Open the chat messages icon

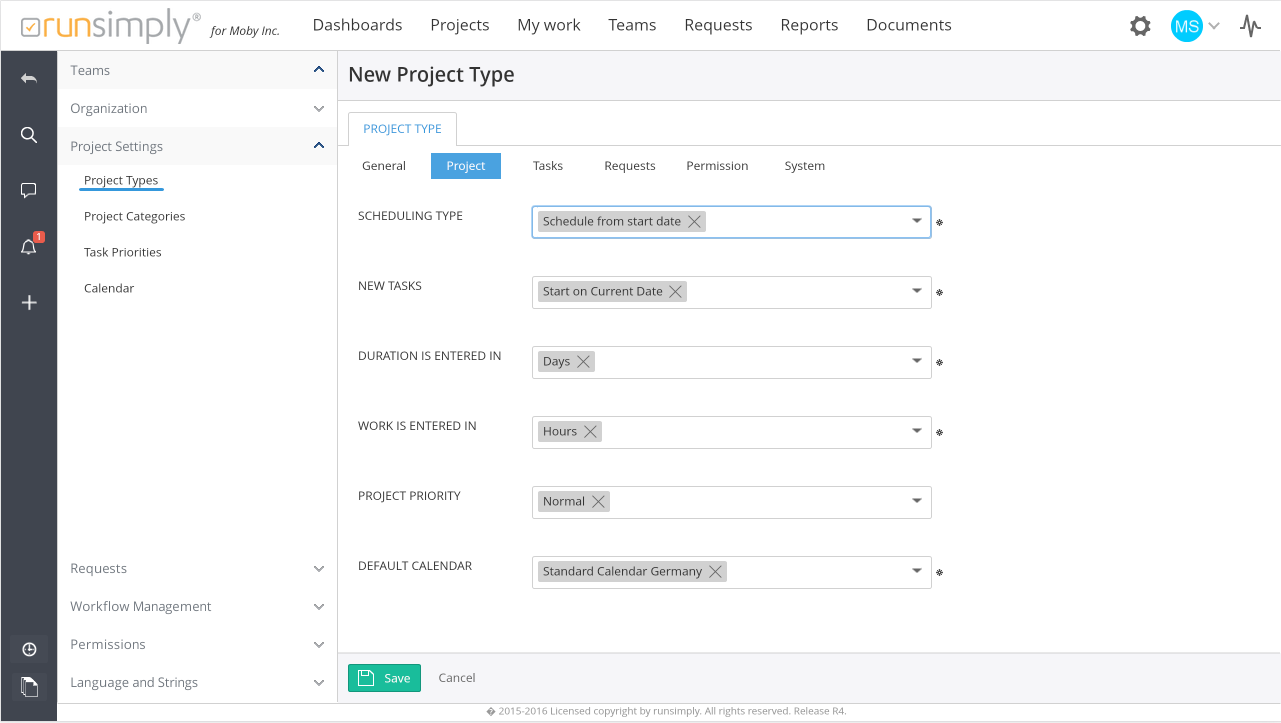(x=29, y=190)
